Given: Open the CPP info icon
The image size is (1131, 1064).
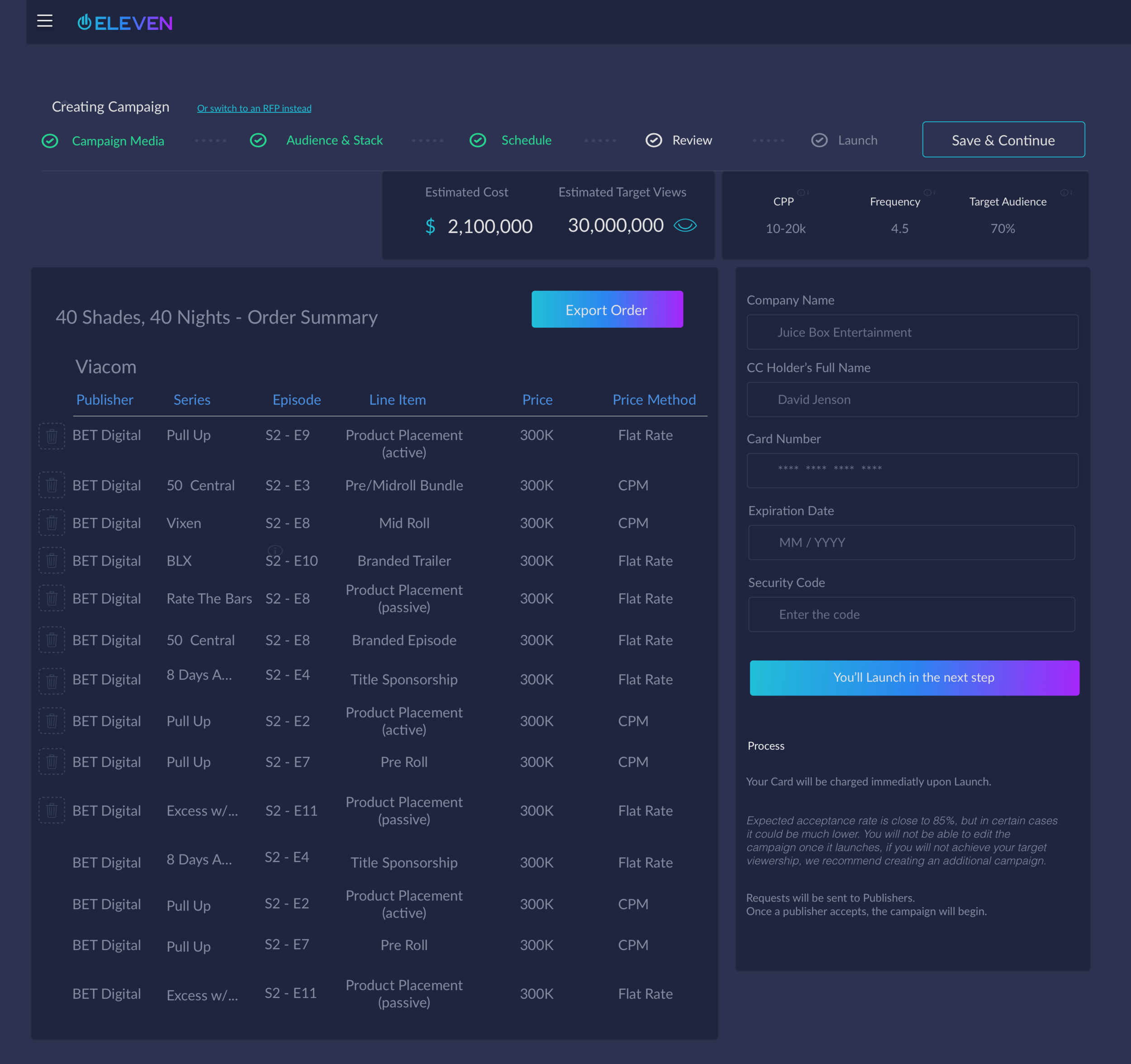Looking at the screenshot, I should (802, 192).
